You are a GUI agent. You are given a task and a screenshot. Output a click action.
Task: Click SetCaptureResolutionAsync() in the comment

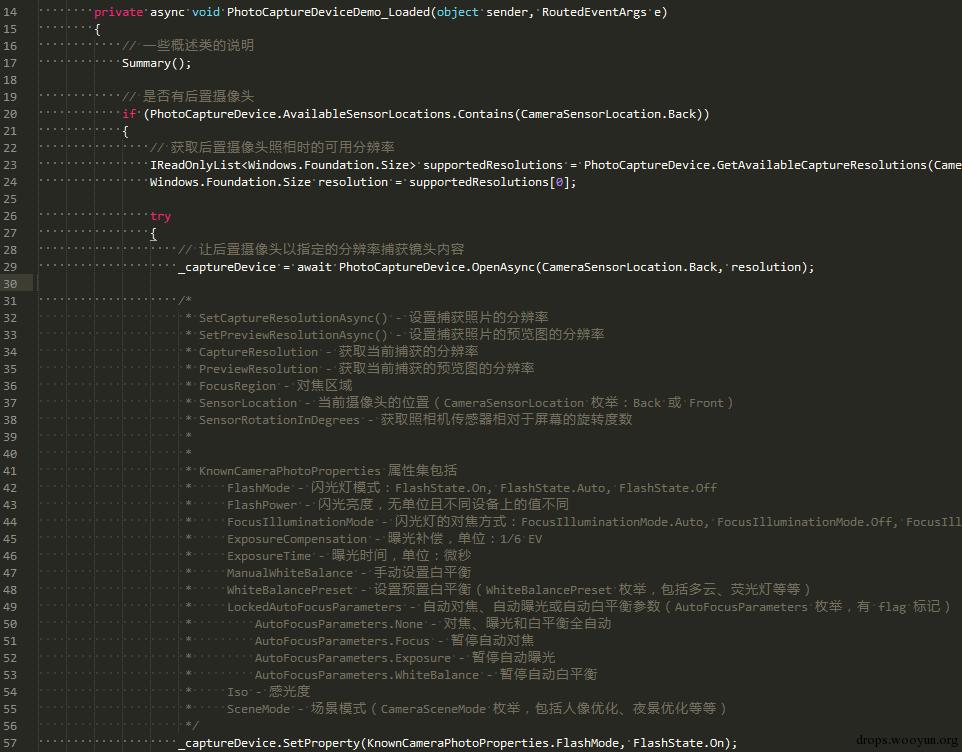click(x=293, y=318)
